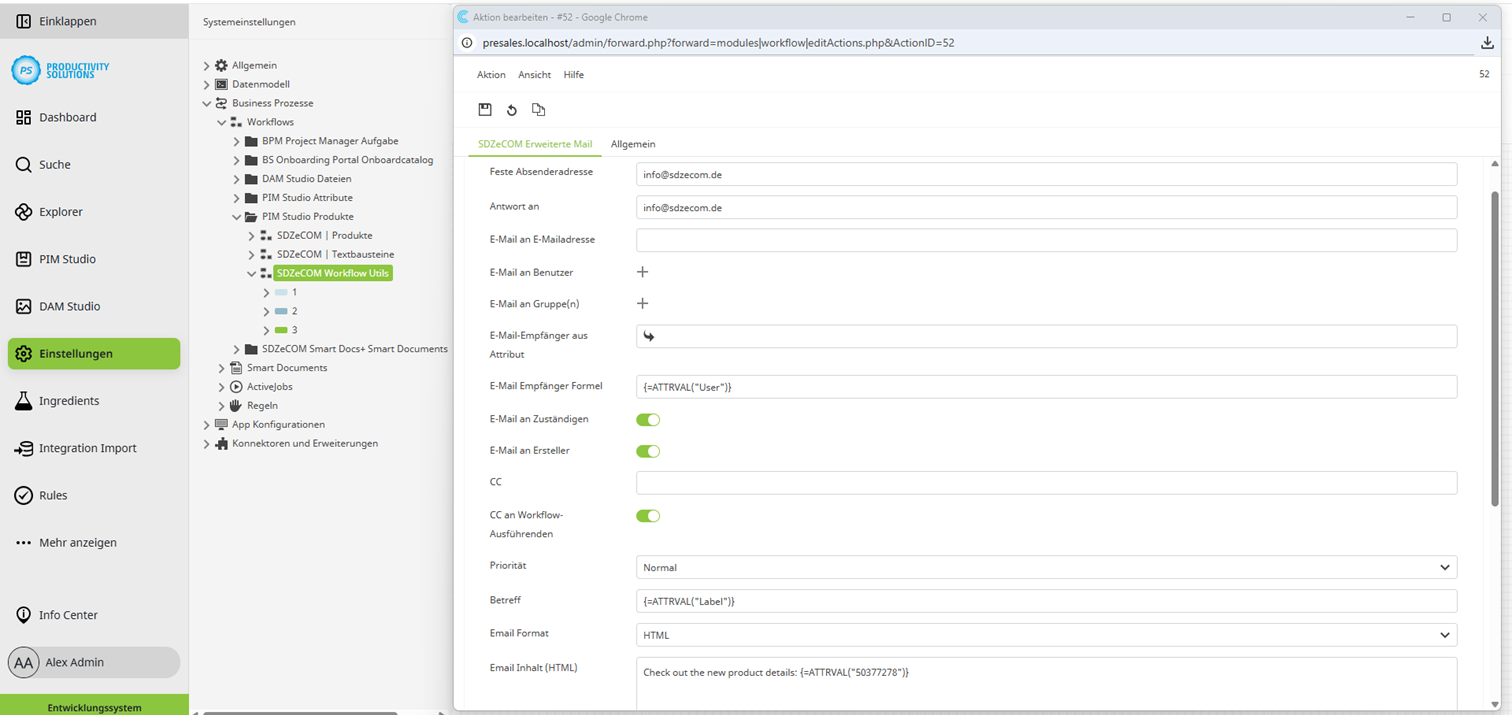Switch to the Allgemein tab
1512x715 pixels.
(x=632, y=144)
